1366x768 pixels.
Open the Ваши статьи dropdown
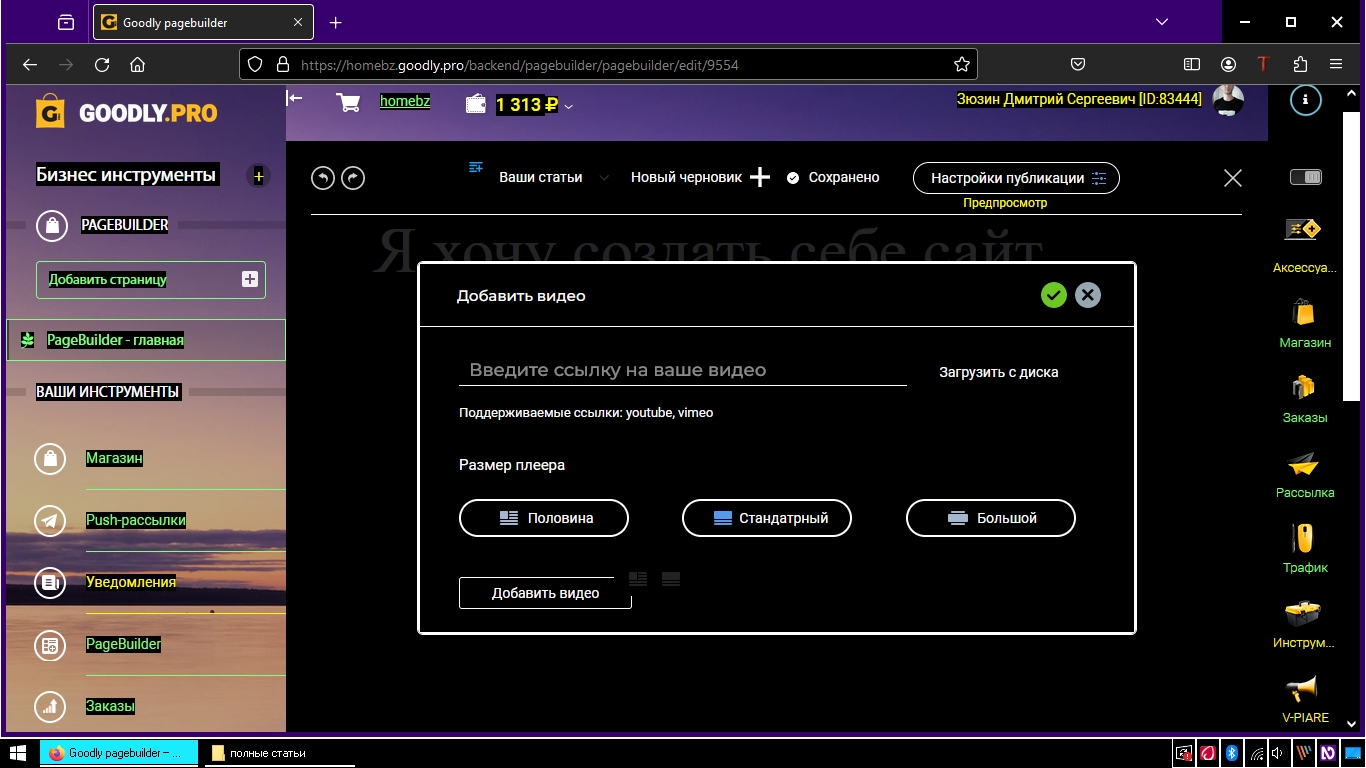click(555, 177)
